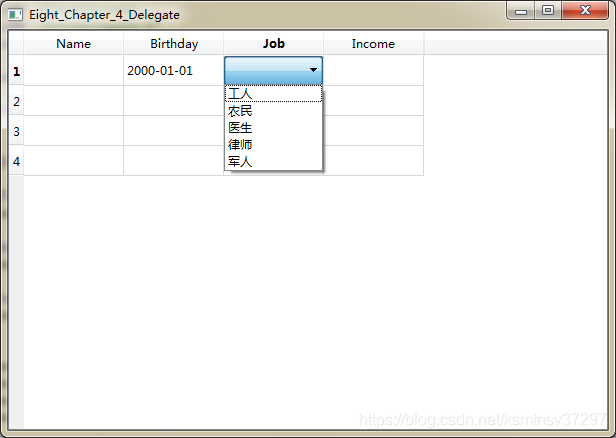
Task: Select the Name cell in row 1
Action: pos(73,71)
